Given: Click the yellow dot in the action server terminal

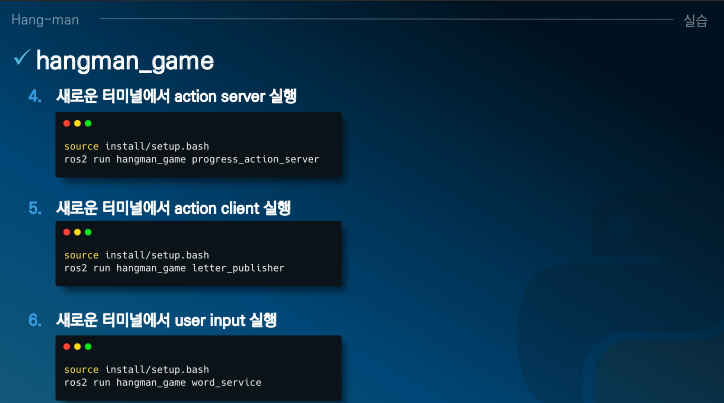Looking at the screenshot, I should [x=77, y=123].
